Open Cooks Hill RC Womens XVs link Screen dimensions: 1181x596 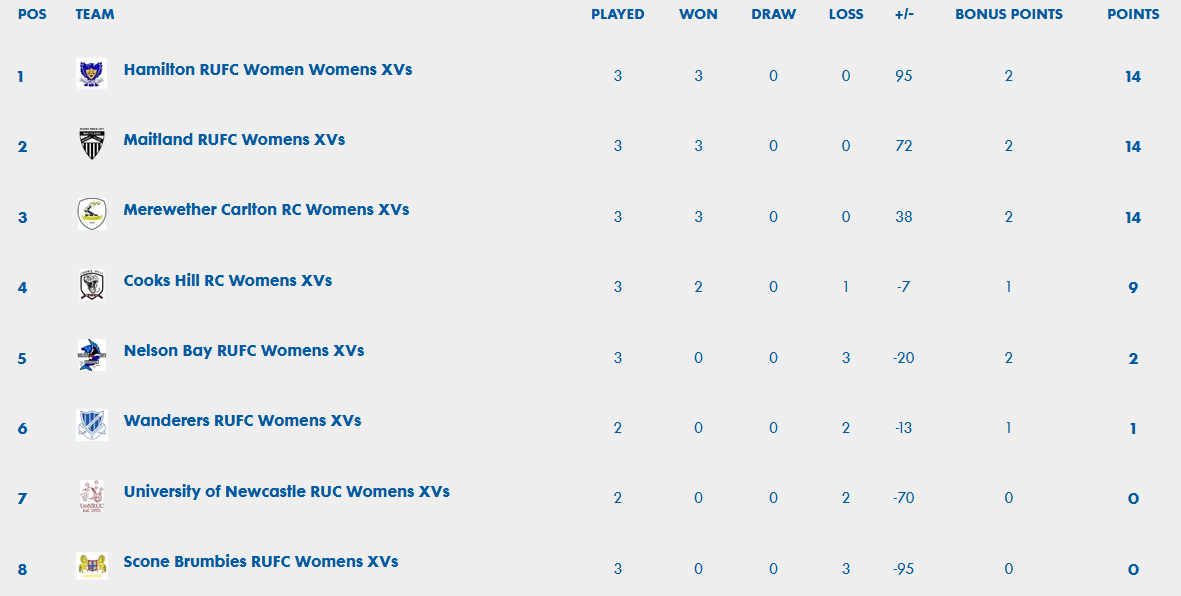click(227, 280)
